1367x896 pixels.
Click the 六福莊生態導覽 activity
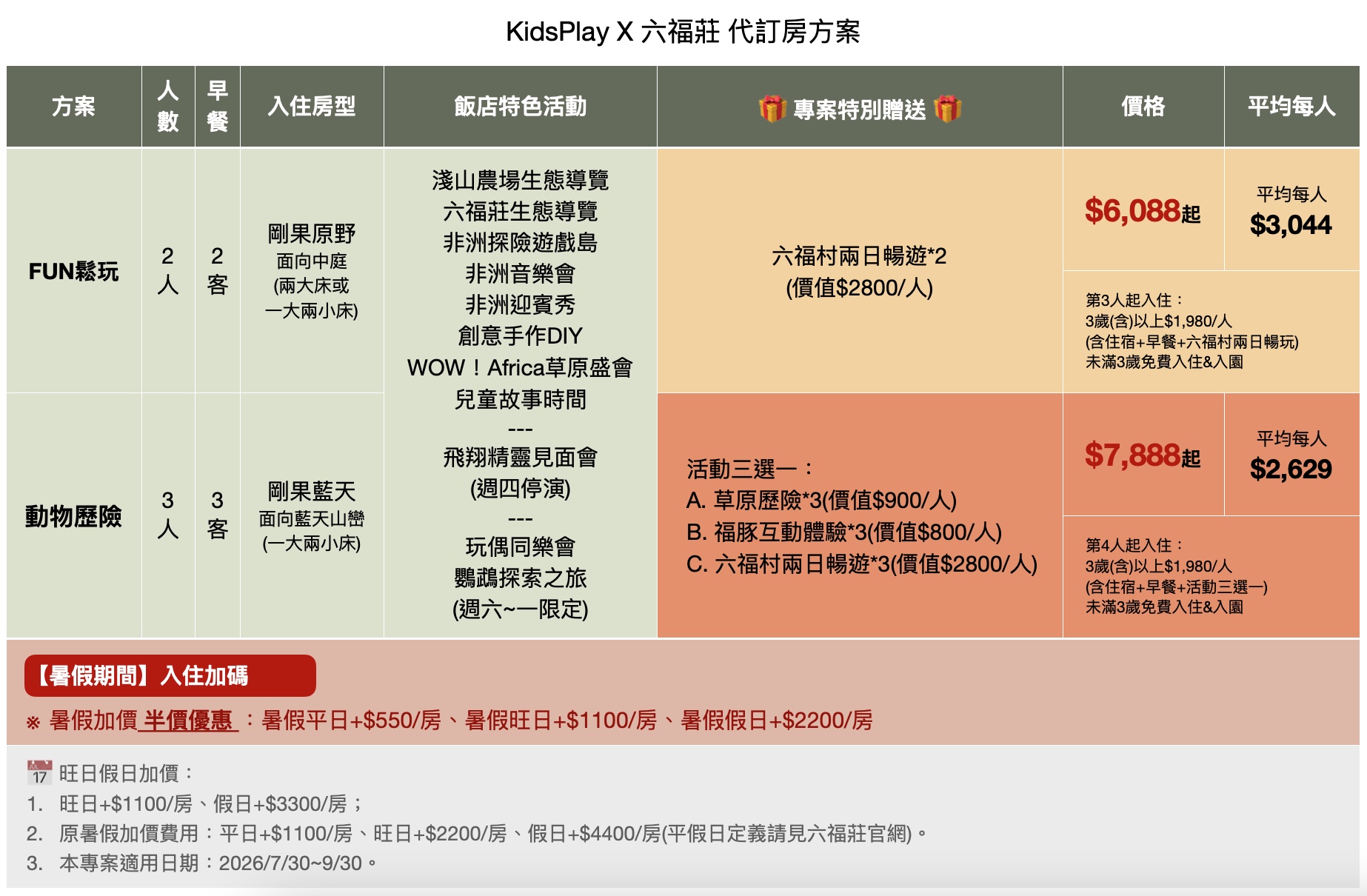(520, 211)
